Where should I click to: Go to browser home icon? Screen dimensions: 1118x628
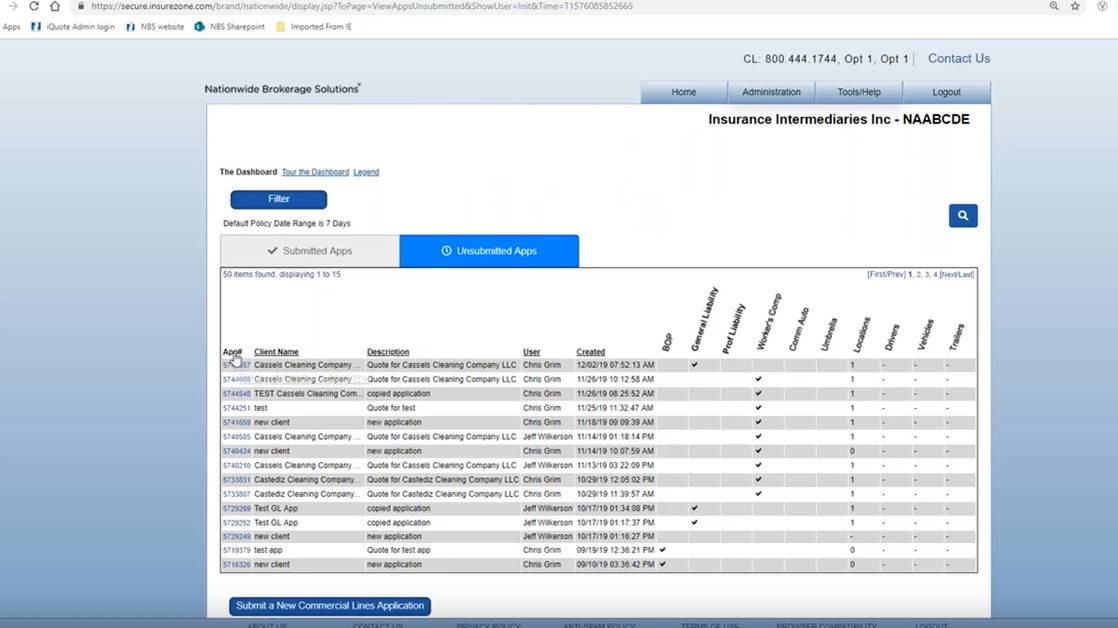click(x=55, y=6)
